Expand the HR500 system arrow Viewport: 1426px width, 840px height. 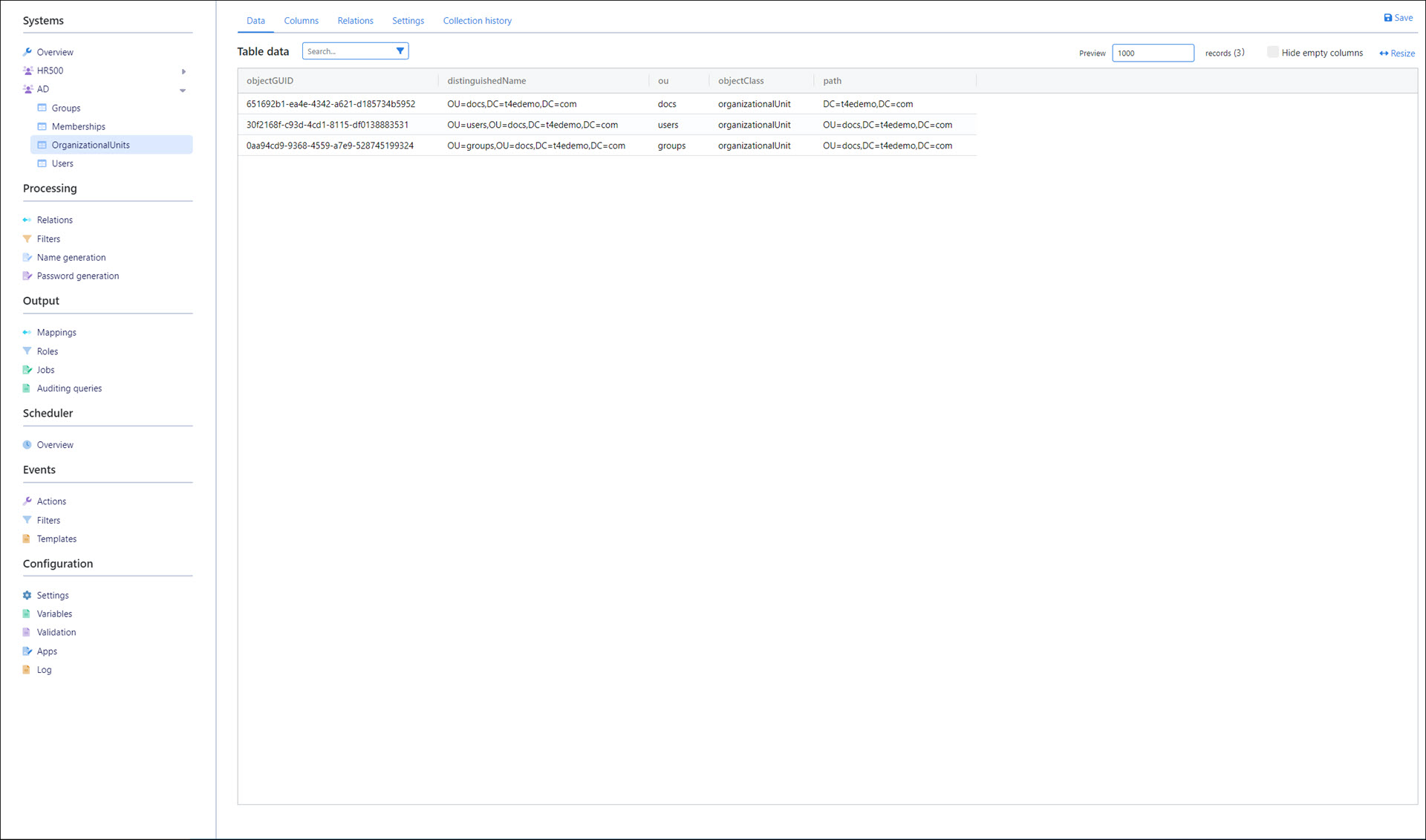tap(183, 71)
